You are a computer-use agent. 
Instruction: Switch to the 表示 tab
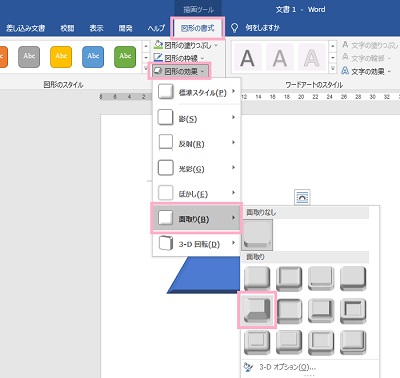click(x=96, y=28)
